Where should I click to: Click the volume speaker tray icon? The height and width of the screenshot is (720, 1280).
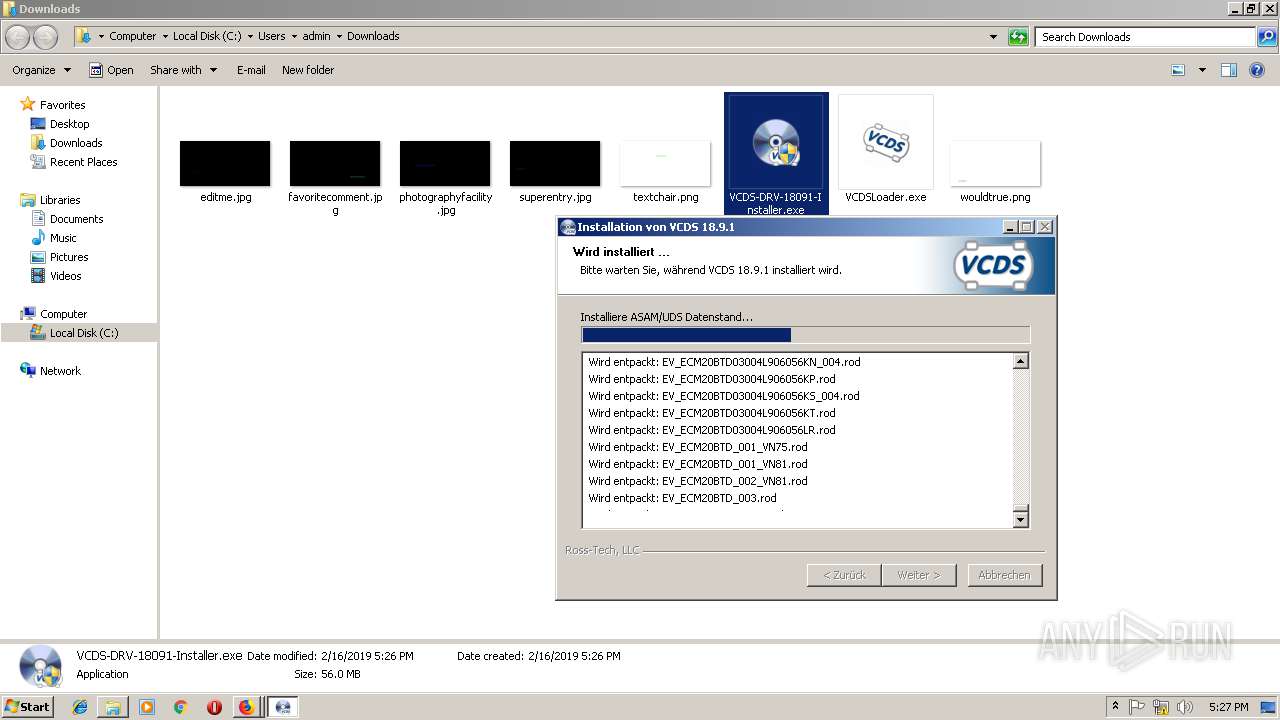pos(1185,707)
